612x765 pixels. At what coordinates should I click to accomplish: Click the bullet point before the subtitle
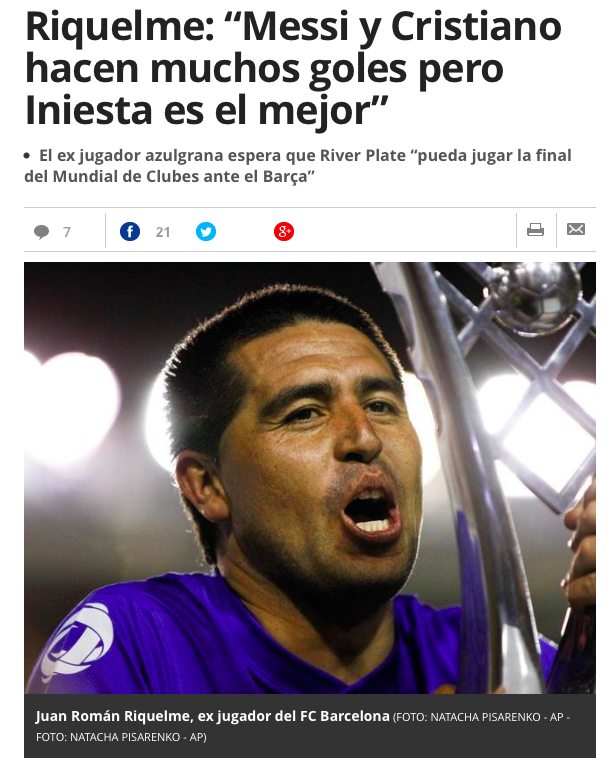pos(27,156)
